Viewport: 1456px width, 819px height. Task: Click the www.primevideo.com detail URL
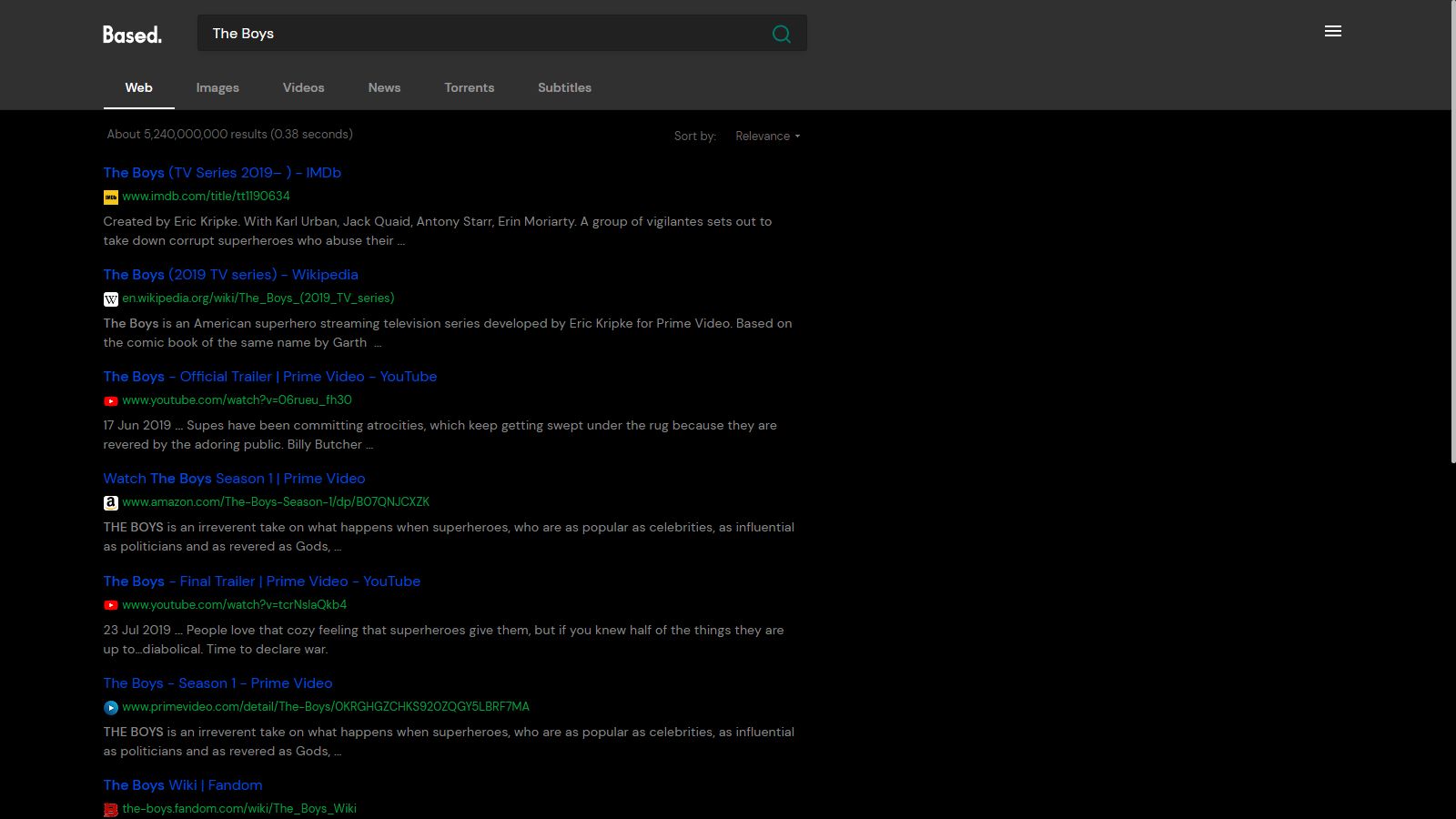(x=326, y=707)
